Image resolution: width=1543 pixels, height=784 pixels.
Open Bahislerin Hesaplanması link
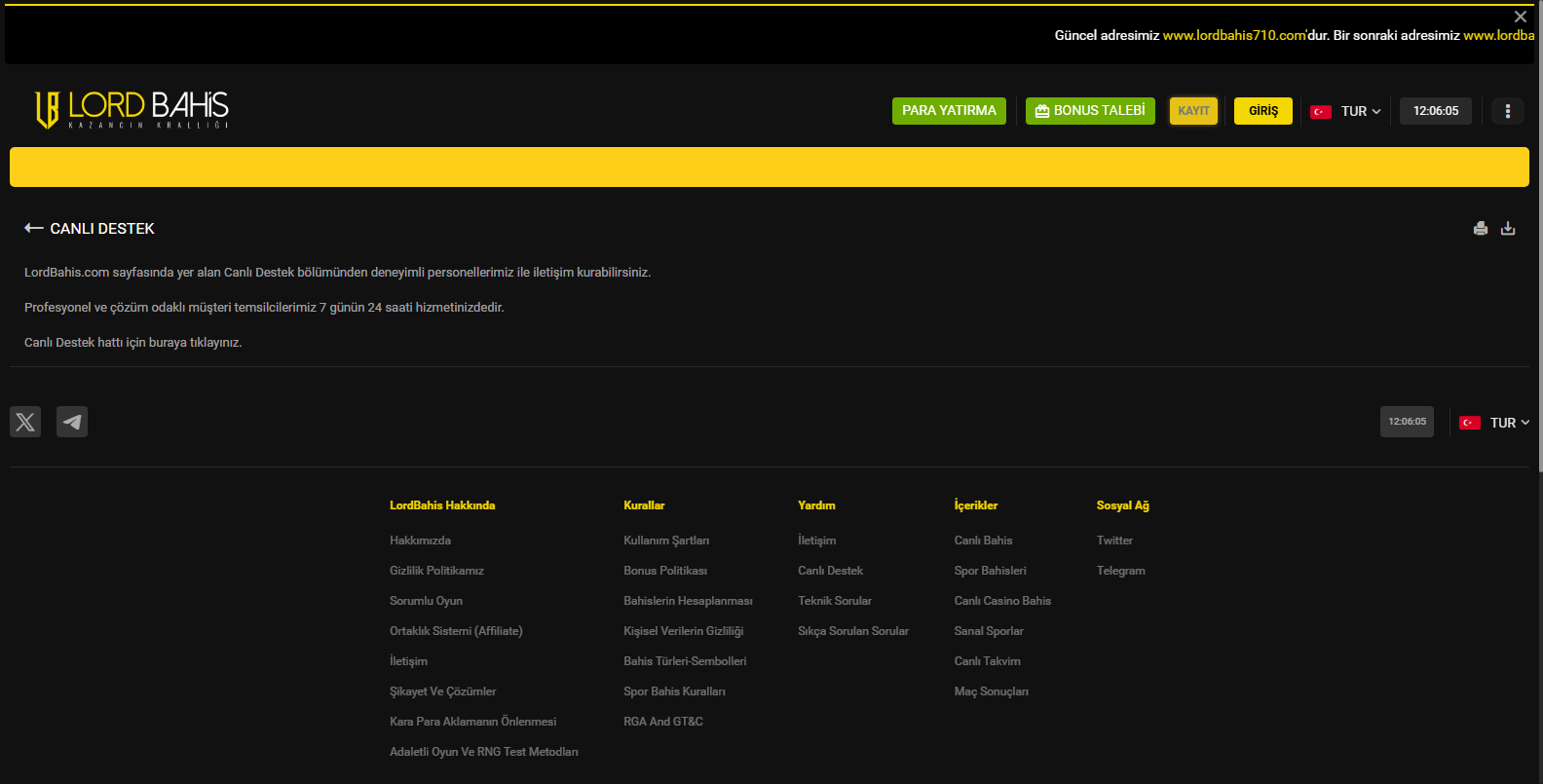coord(688,601)
